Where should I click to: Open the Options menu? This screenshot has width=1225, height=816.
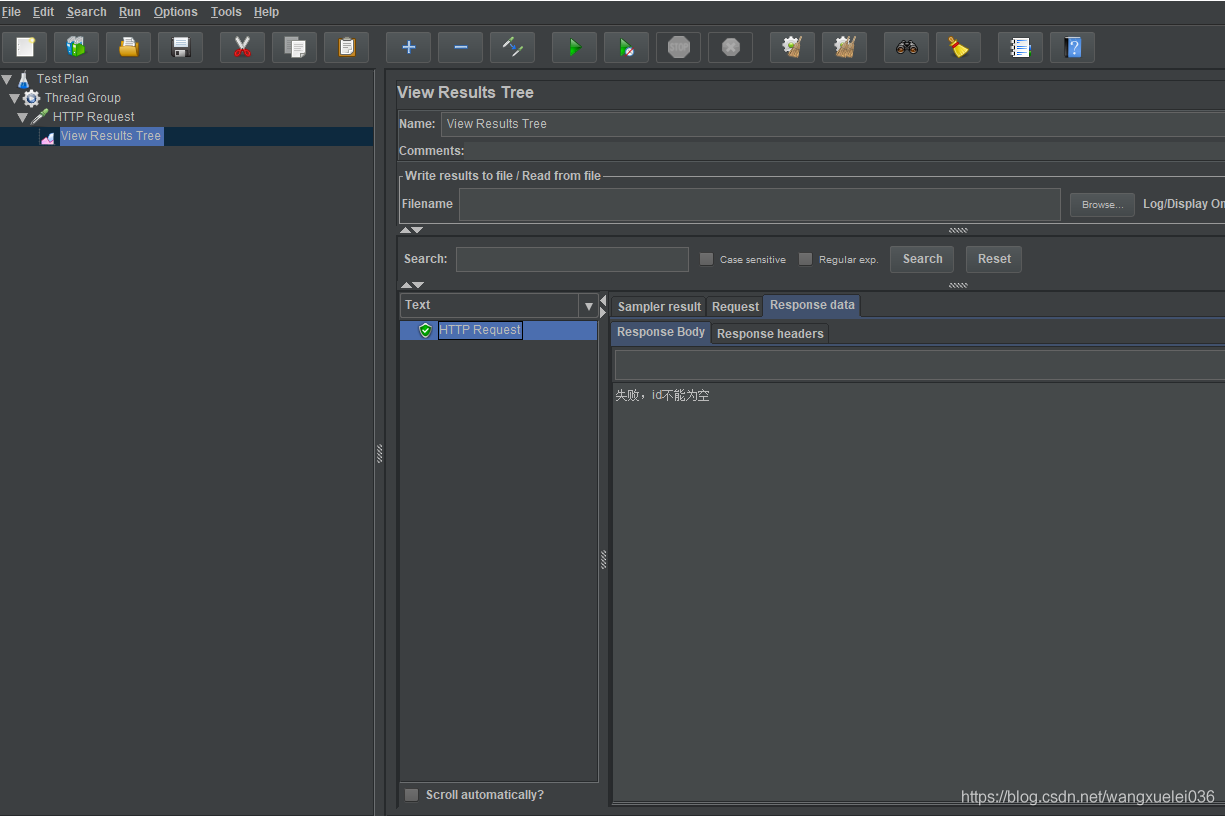click(175, 12)
